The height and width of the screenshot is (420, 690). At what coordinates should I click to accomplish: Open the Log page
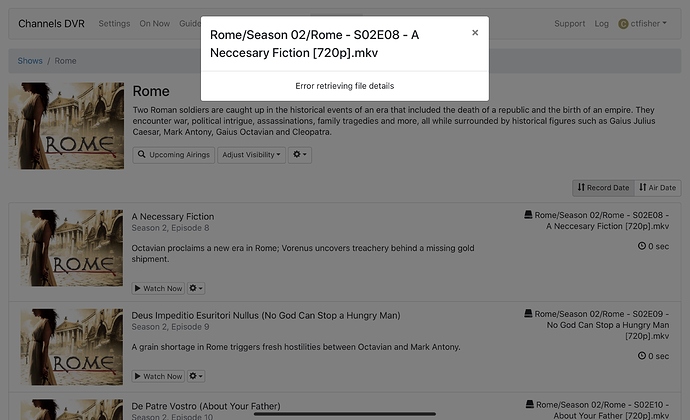click(601, 23)
